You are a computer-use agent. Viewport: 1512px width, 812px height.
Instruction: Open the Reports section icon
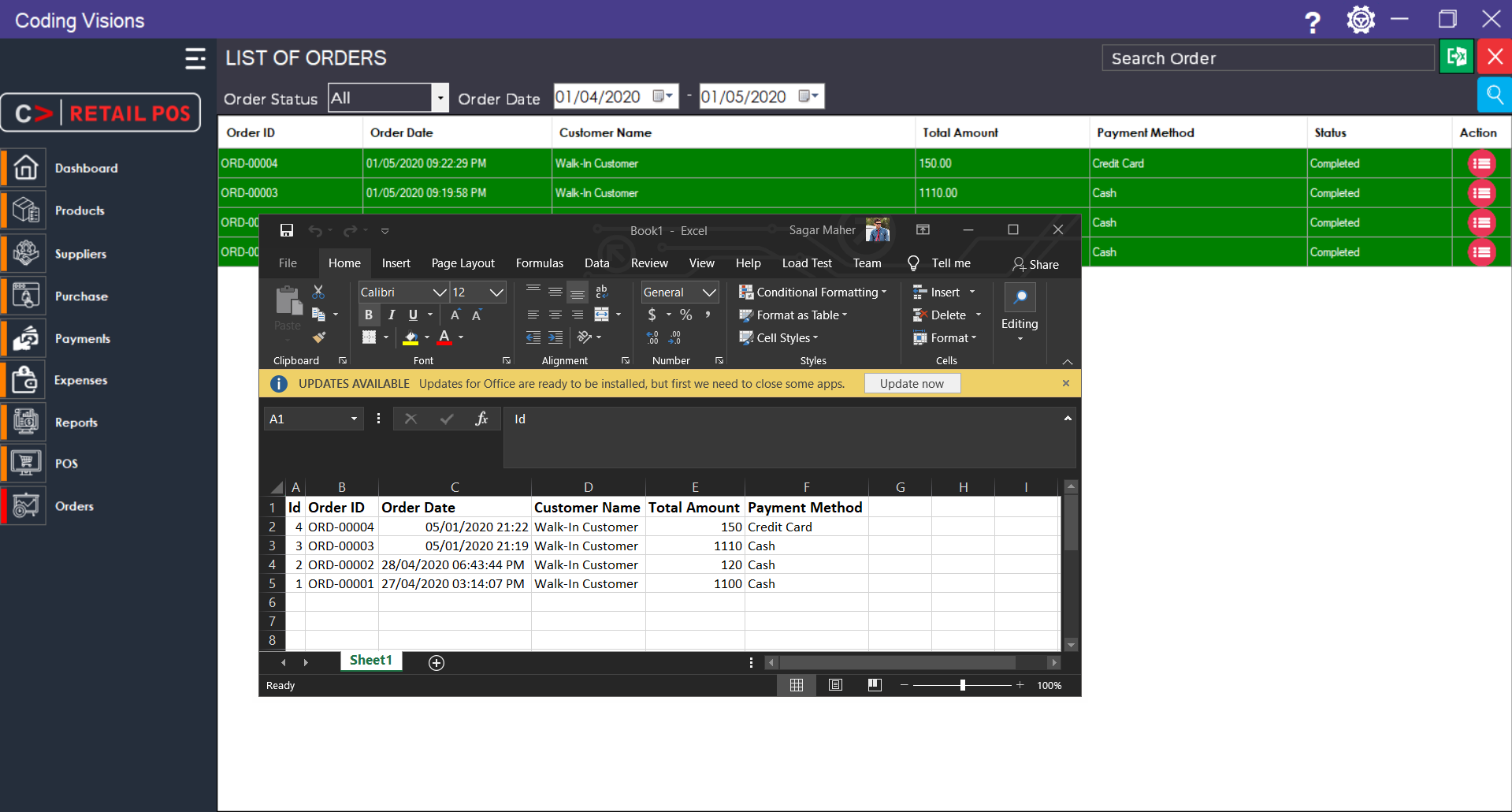pos(26,422)
